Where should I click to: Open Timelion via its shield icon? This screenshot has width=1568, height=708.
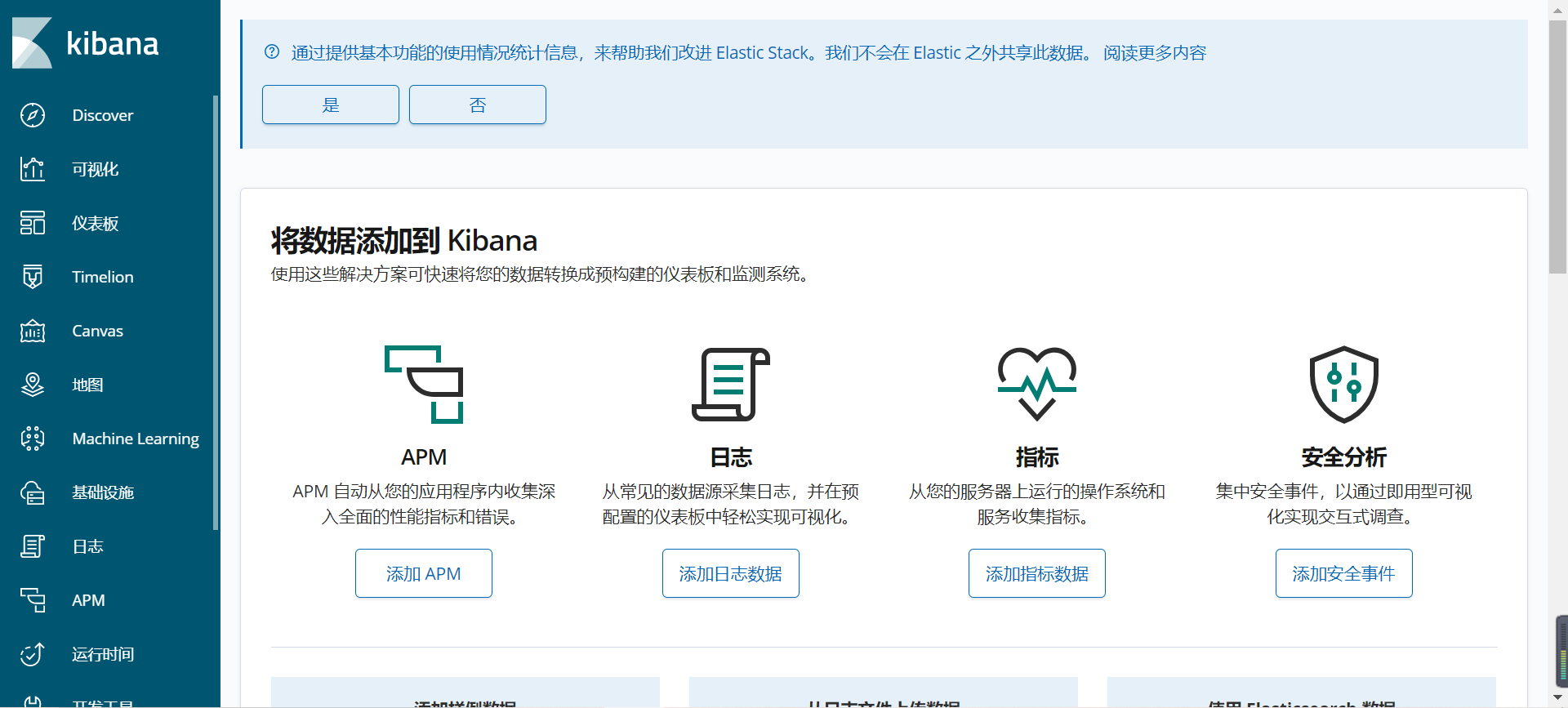point(33,277)
